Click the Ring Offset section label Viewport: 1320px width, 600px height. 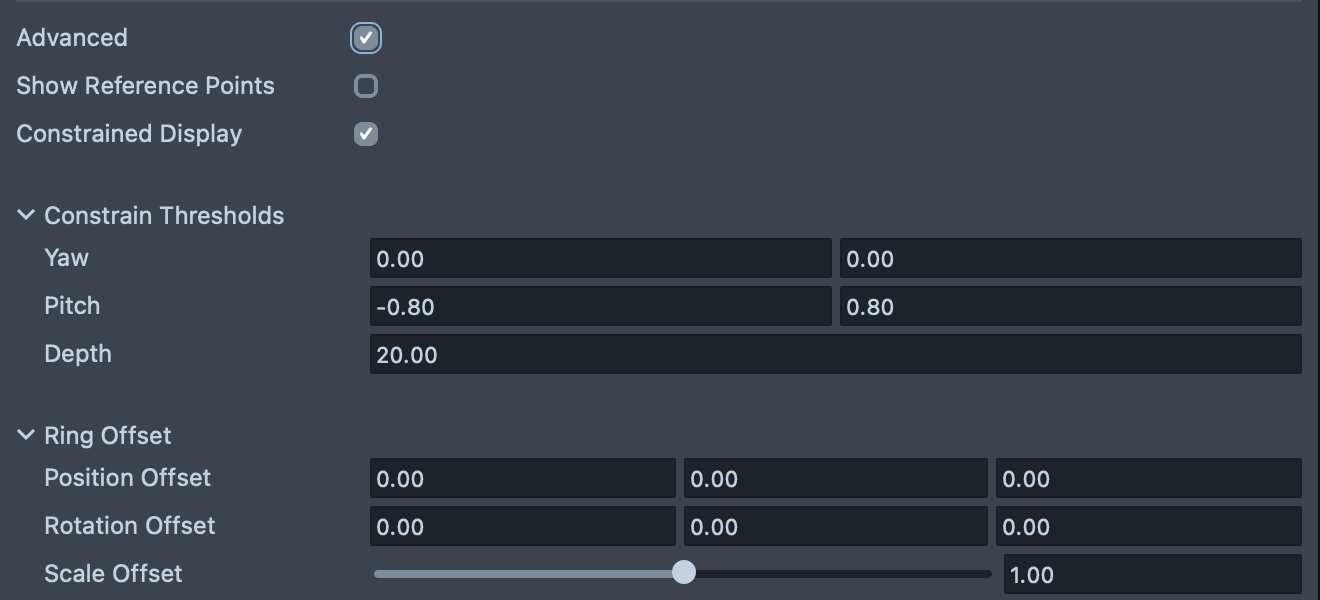[x=108, y=436]
